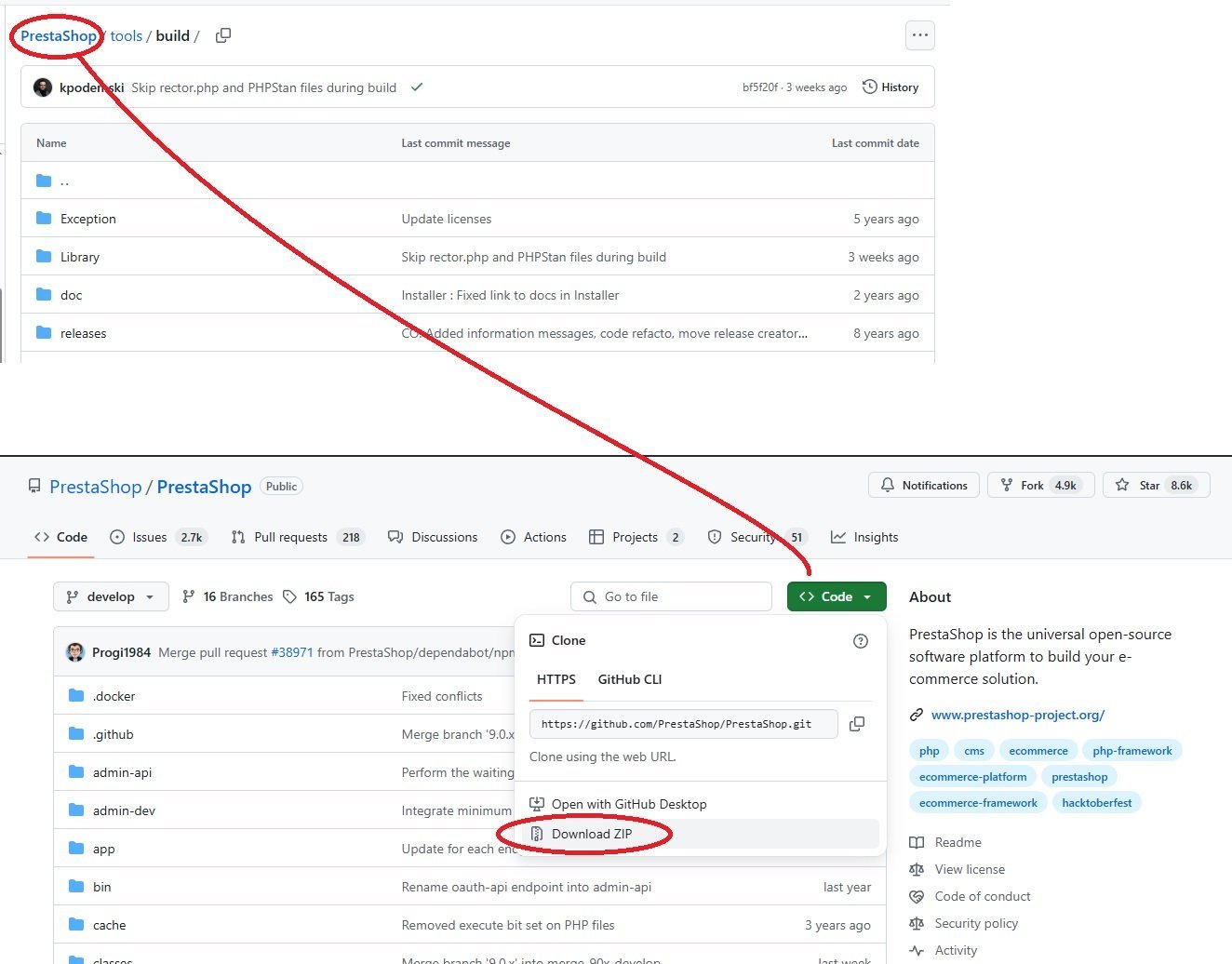
Task: Open View license link
Action: [x=970, y=869]
